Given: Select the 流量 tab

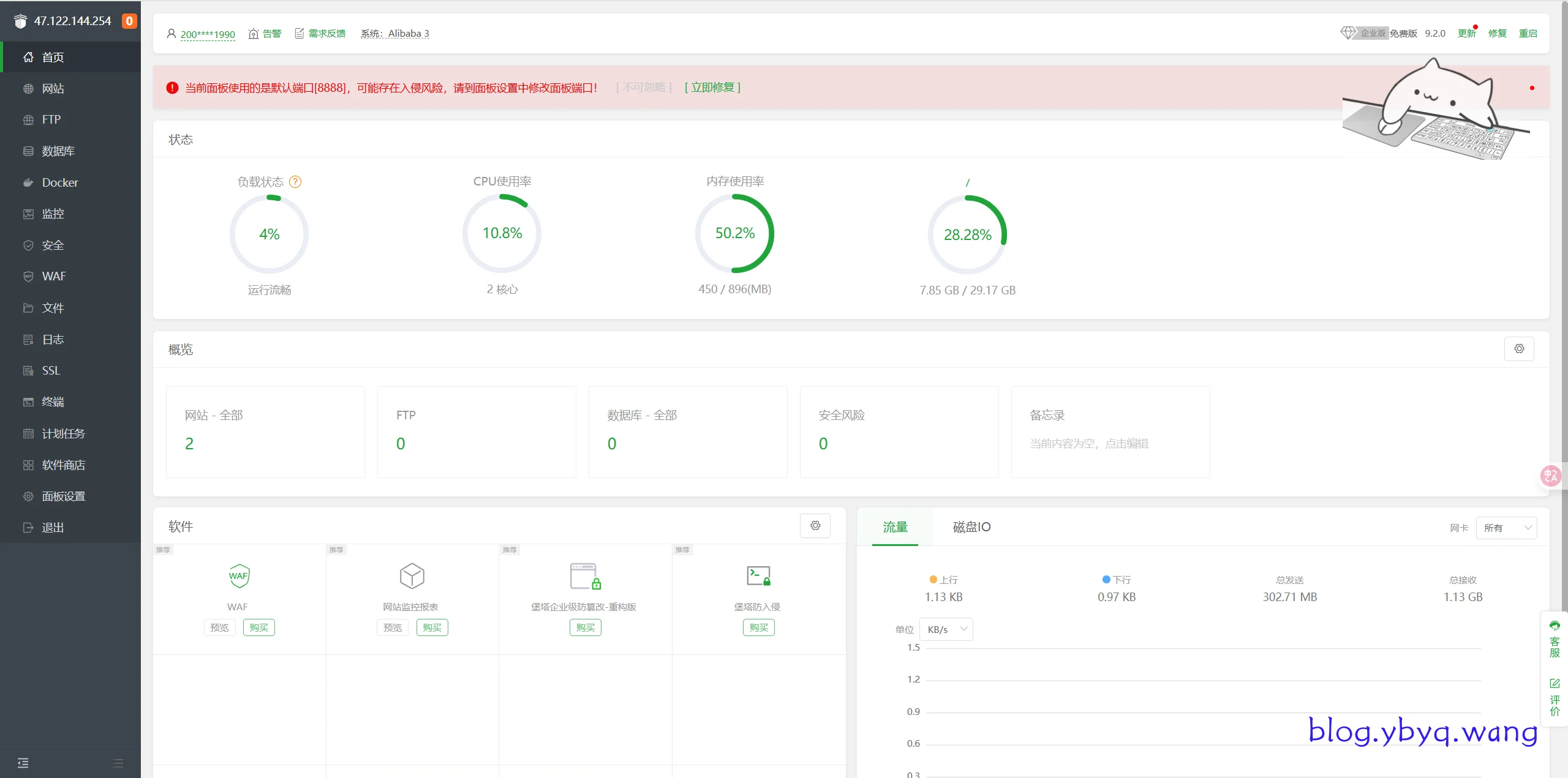Looking at the screenshot, I should pos(895,527).
